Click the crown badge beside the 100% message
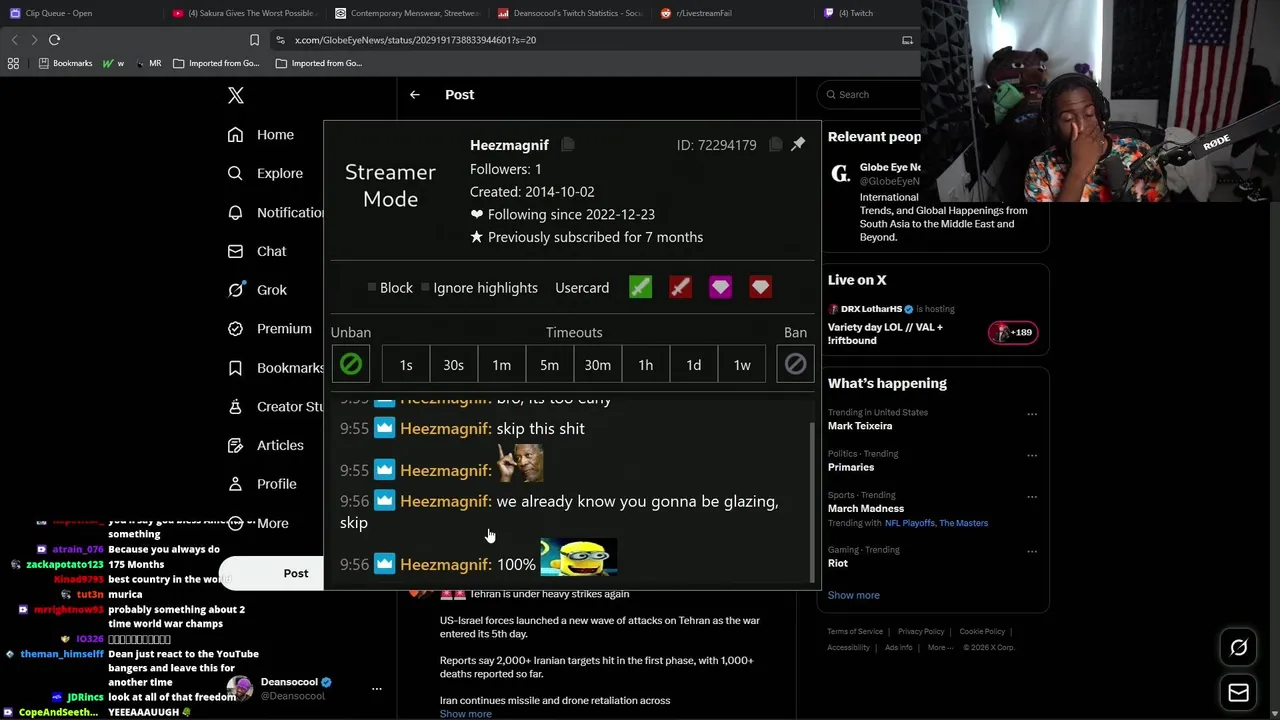The height and width of the screenshot is (720, 1280). click(385, 564)
